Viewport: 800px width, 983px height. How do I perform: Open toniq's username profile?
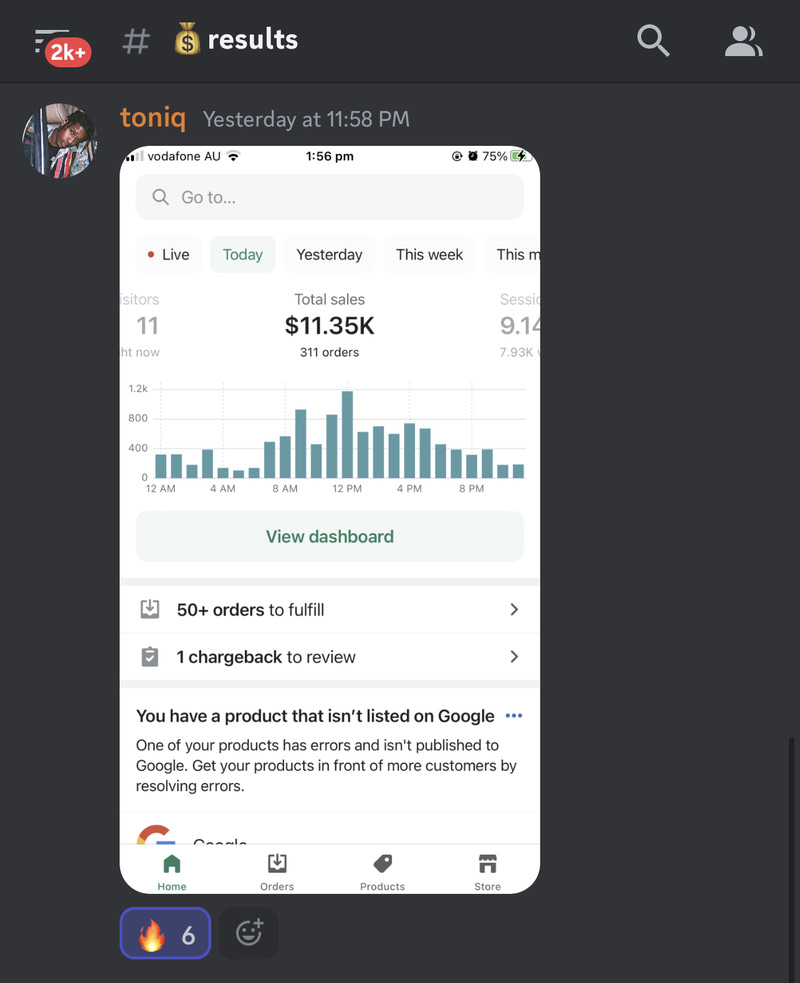153,118
